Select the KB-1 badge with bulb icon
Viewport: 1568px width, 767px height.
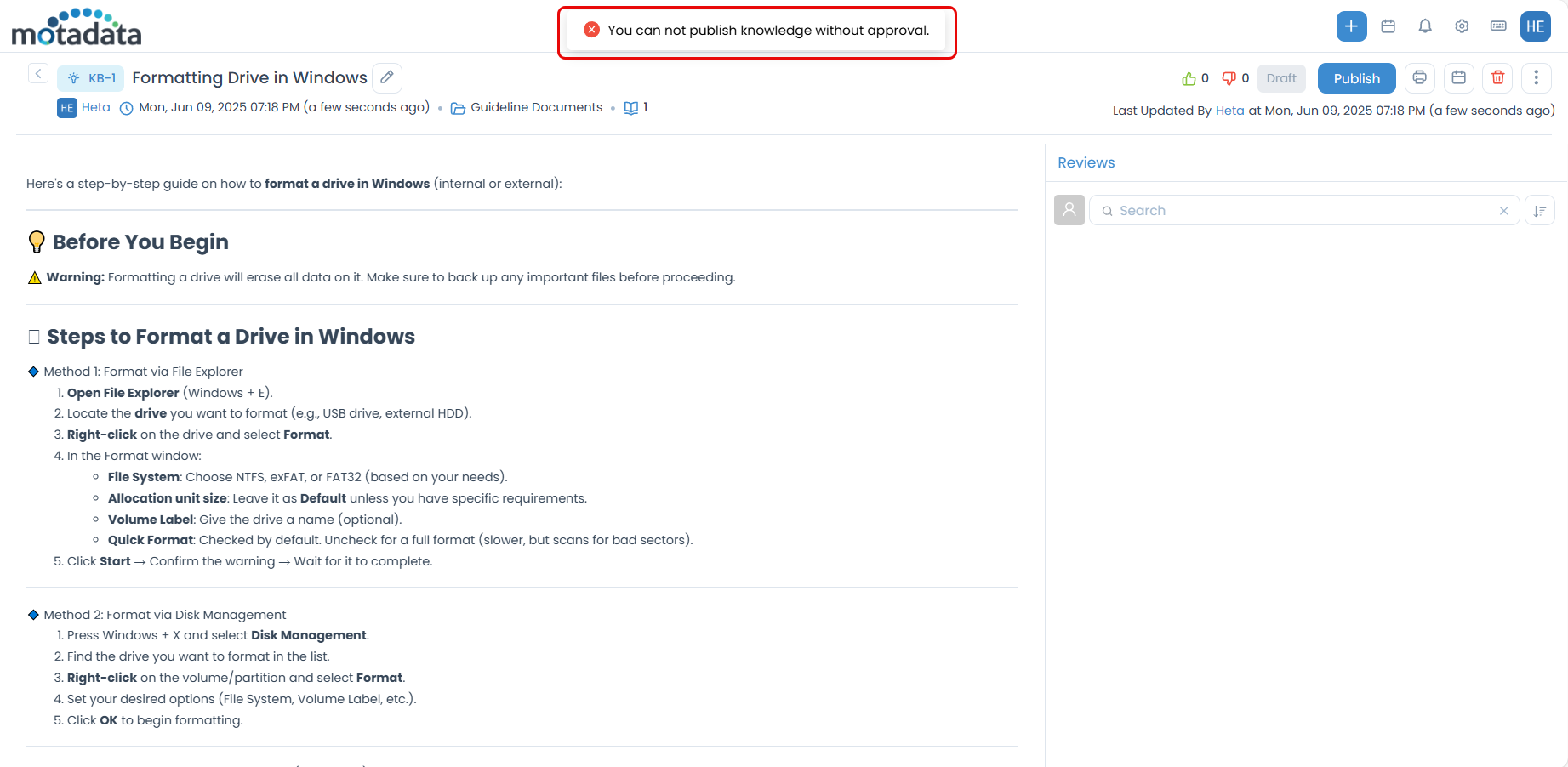click(x=90, y=77)
